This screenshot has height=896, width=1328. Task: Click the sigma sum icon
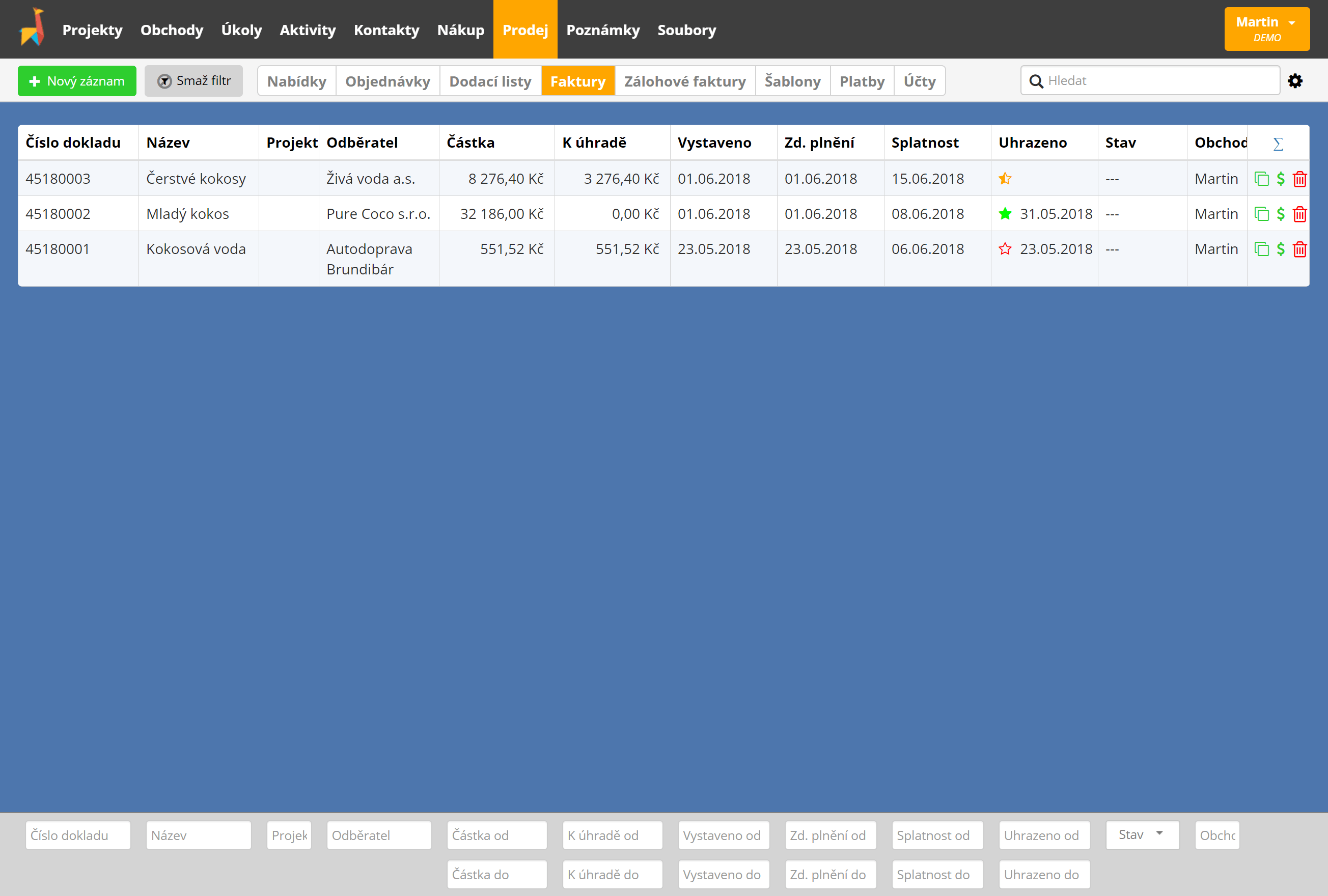click(1278, 144)
